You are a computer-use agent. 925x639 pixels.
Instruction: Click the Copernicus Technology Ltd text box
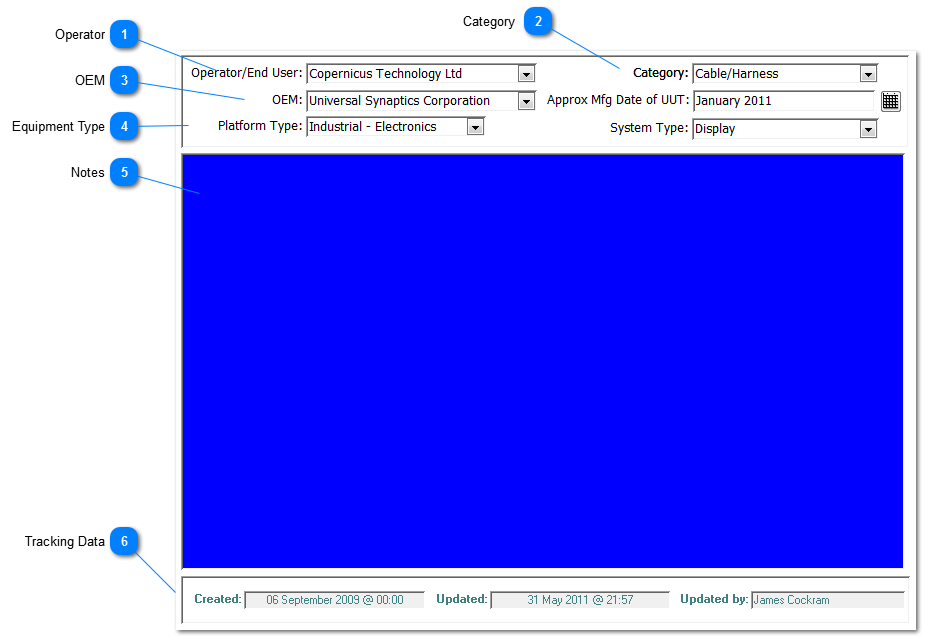click(412, 74)
